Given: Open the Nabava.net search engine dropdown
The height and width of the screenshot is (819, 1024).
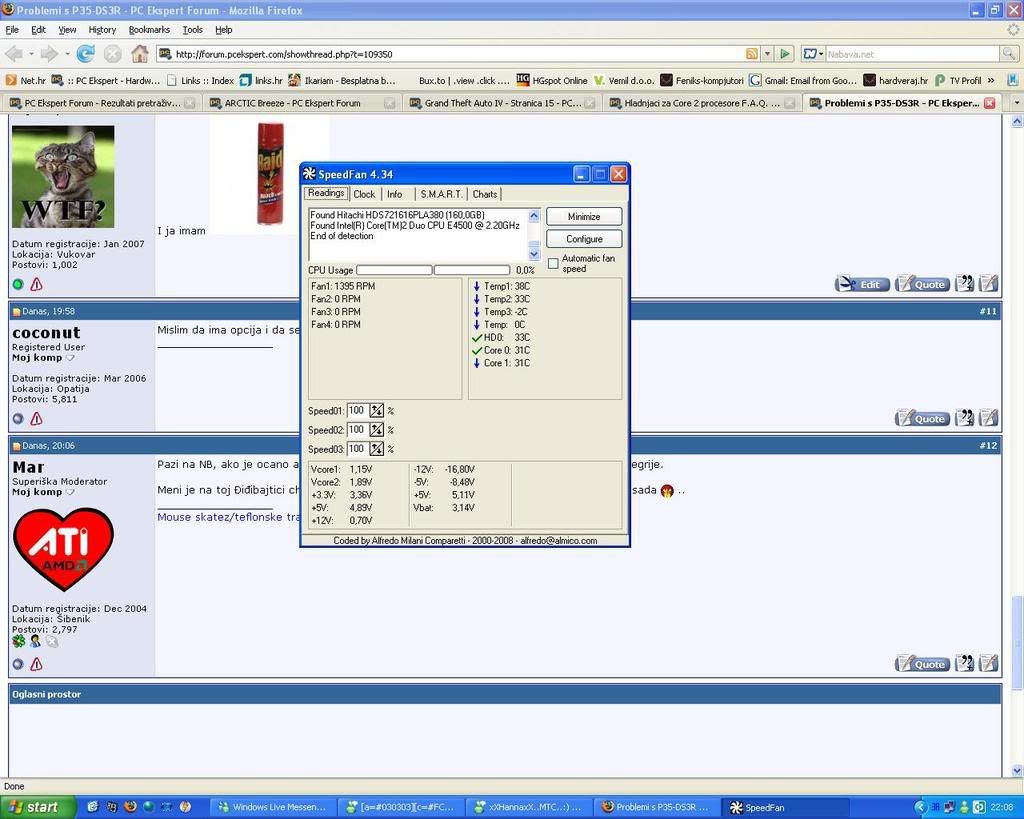Looking at the screenshot, I should 812,54.
